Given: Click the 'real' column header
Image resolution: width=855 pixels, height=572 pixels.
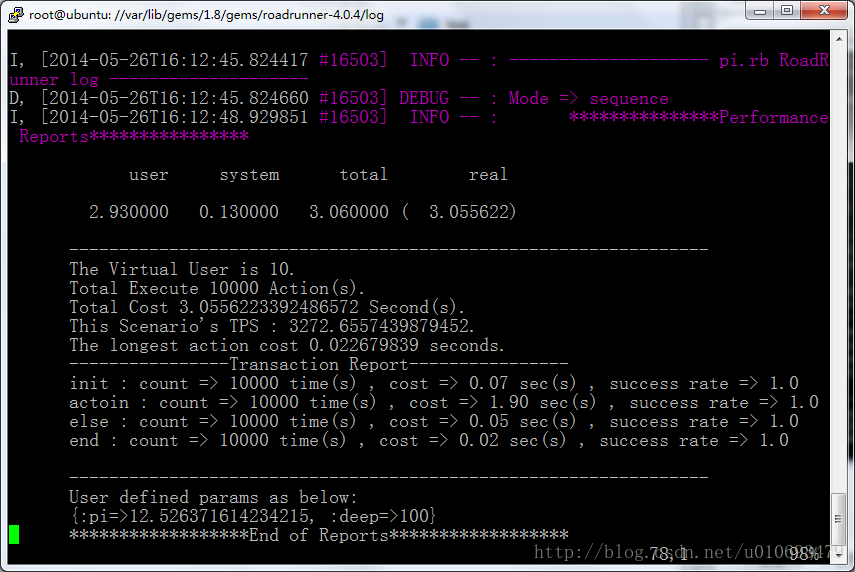Looking at the screenshot, I should click(x=488, y=174).
